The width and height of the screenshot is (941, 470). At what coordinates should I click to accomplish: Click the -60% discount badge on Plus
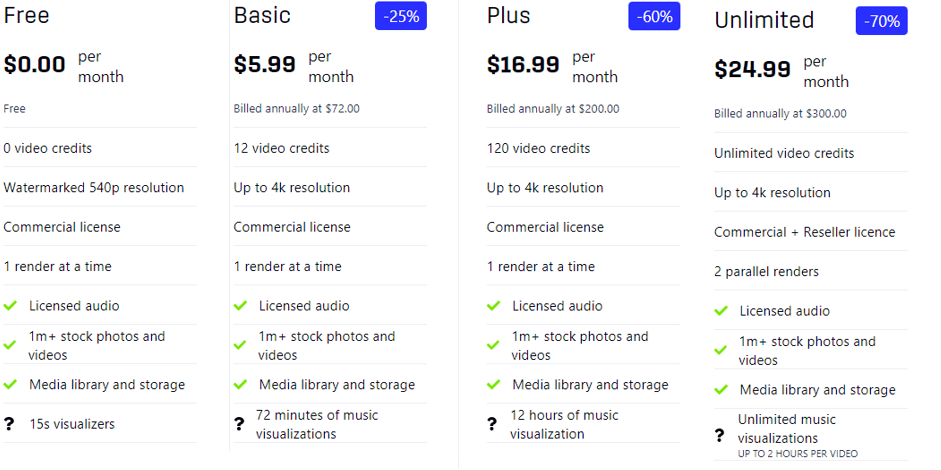654,16
